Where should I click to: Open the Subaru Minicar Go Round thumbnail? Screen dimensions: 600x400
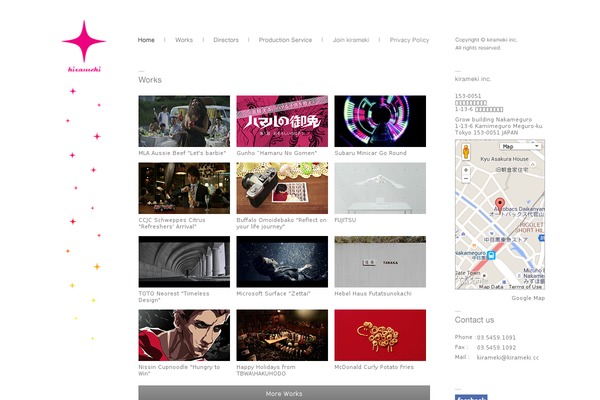[380, 121]
